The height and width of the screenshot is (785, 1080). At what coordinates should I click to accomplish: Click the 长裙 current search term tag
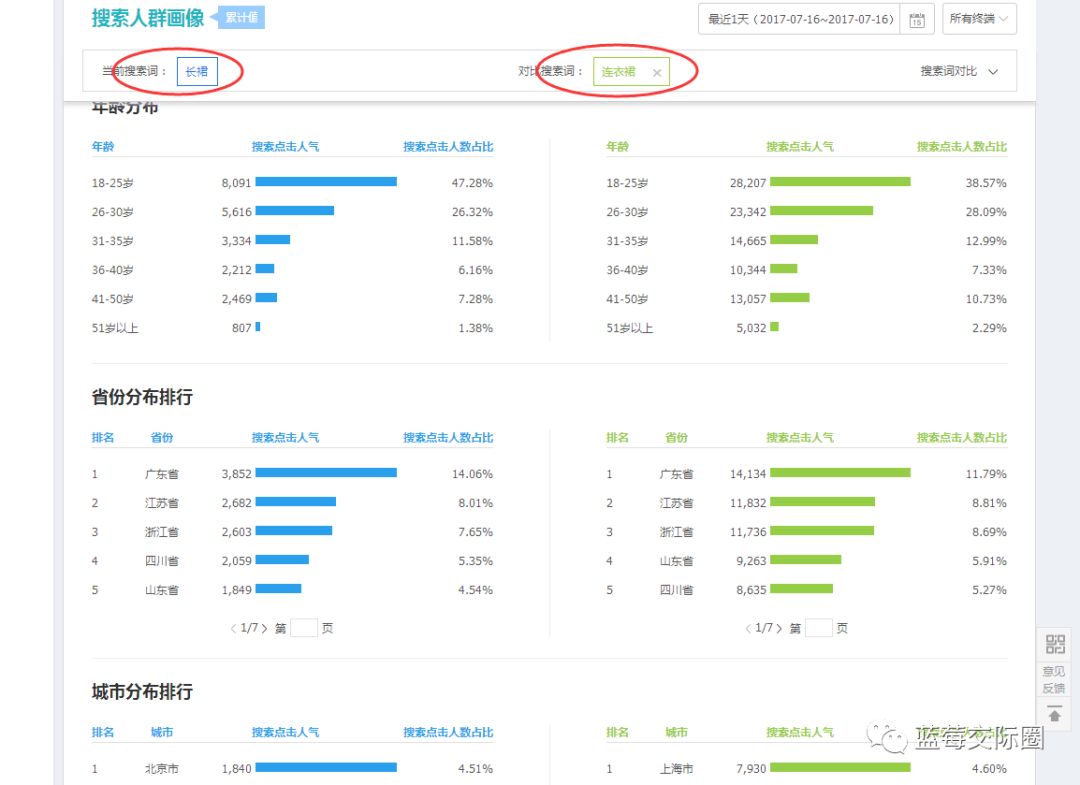tap(197, 72)
